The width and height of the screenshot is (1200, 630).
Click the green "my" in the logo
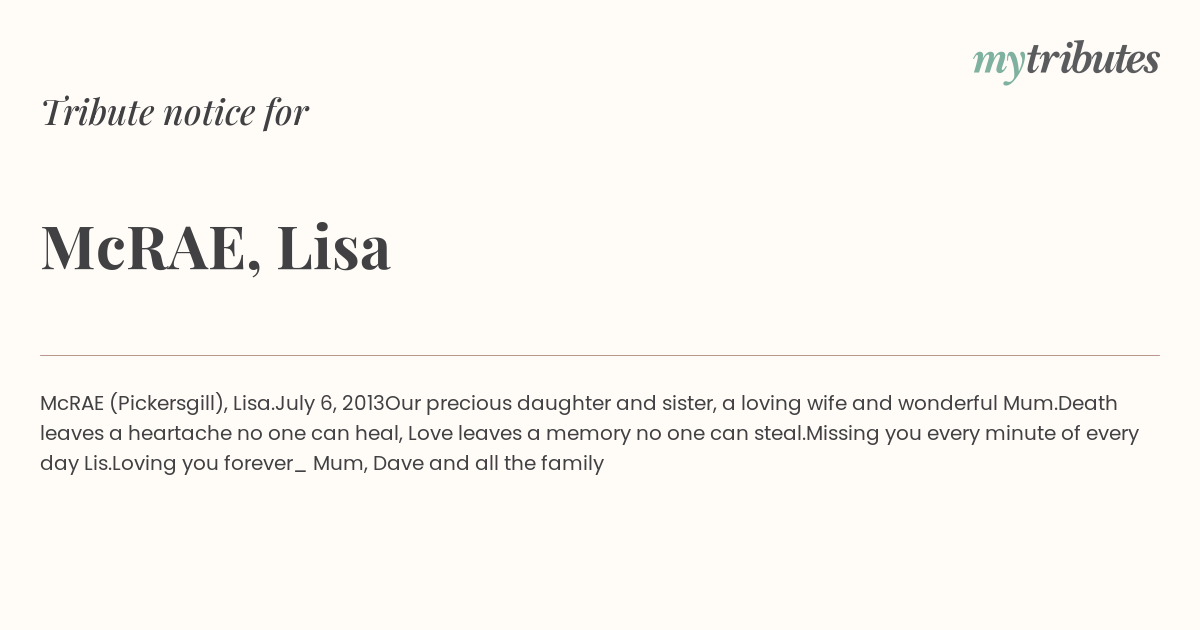click(999, 64)
